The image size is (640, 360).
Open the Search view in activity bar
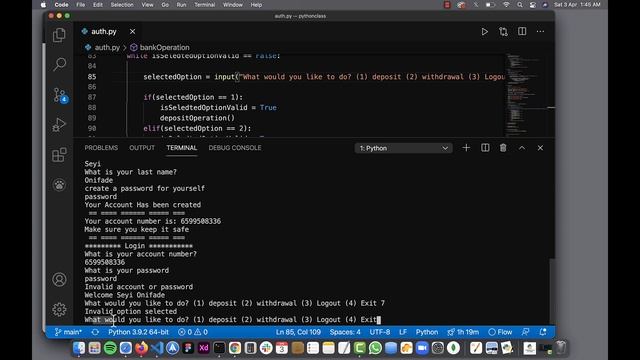tap(59, 64)
